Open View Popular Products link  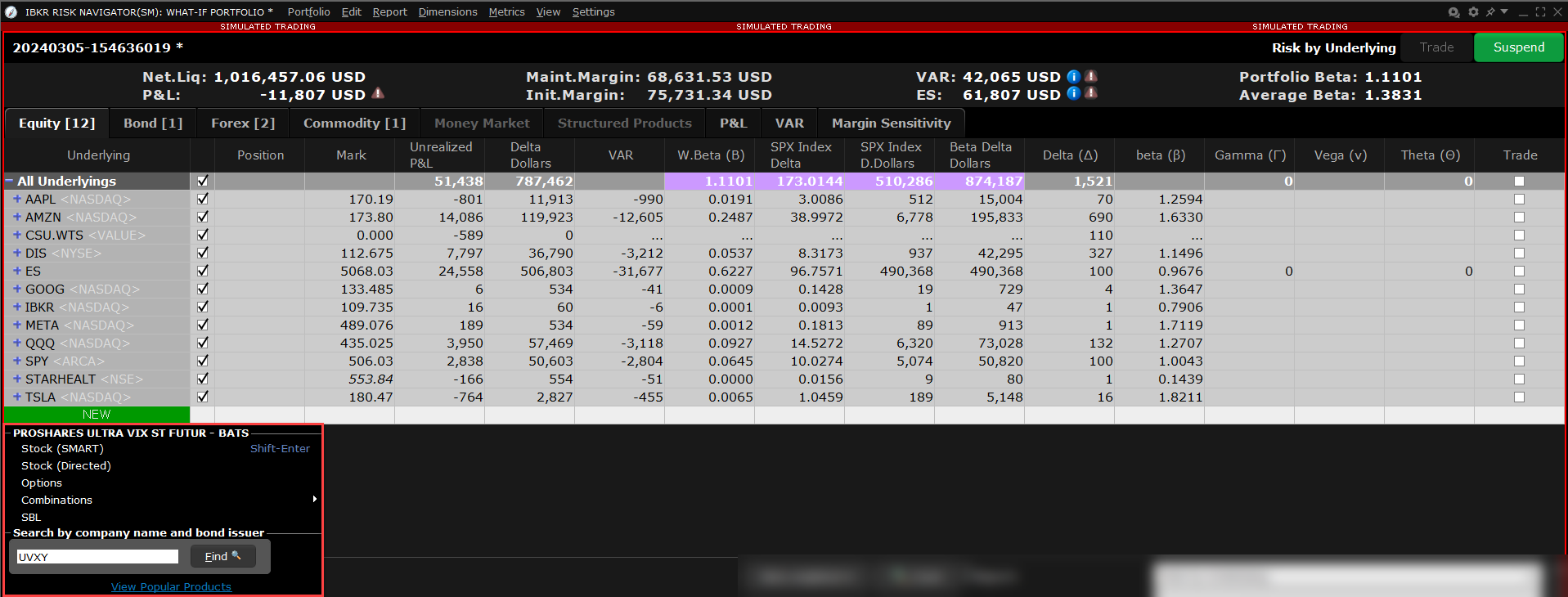tap(171, 586)
